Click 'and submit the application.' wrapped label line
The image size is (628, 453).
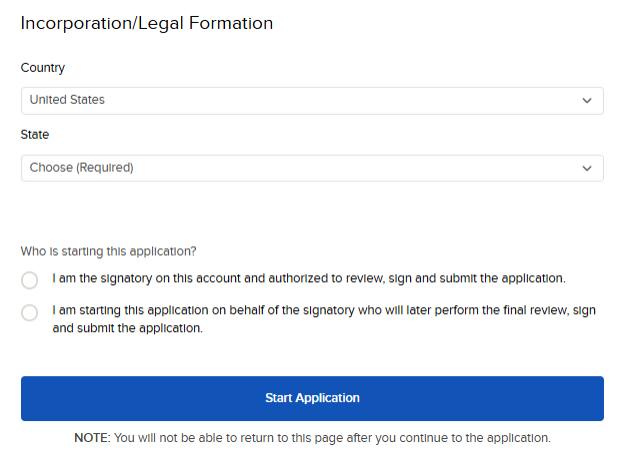128,328
